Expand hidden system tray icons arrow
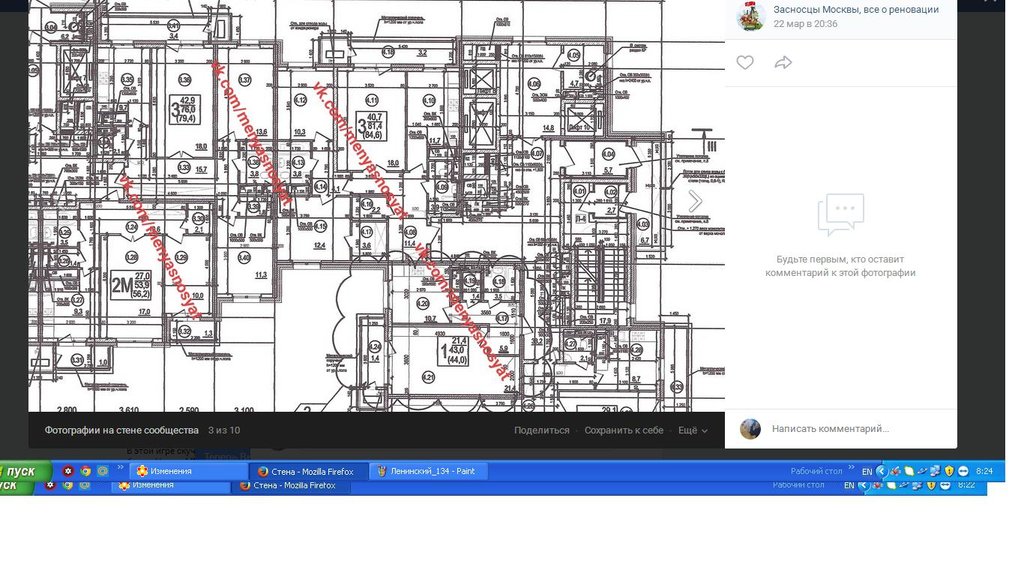This screenshot has height=576, width=1024. tap(881, 471)
